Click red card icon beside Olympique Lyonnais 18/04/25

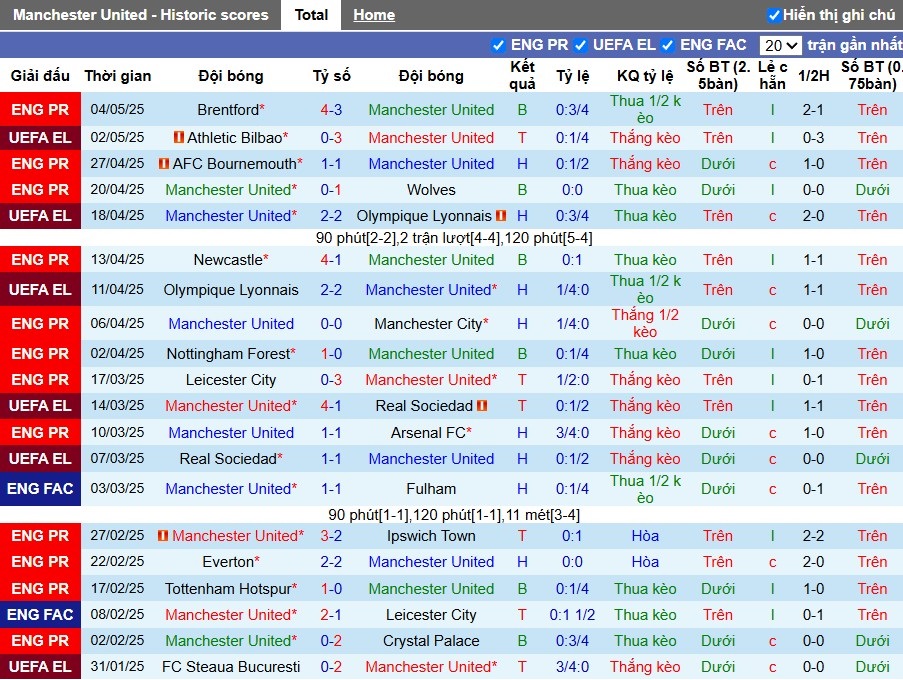(x=501, y=216)
